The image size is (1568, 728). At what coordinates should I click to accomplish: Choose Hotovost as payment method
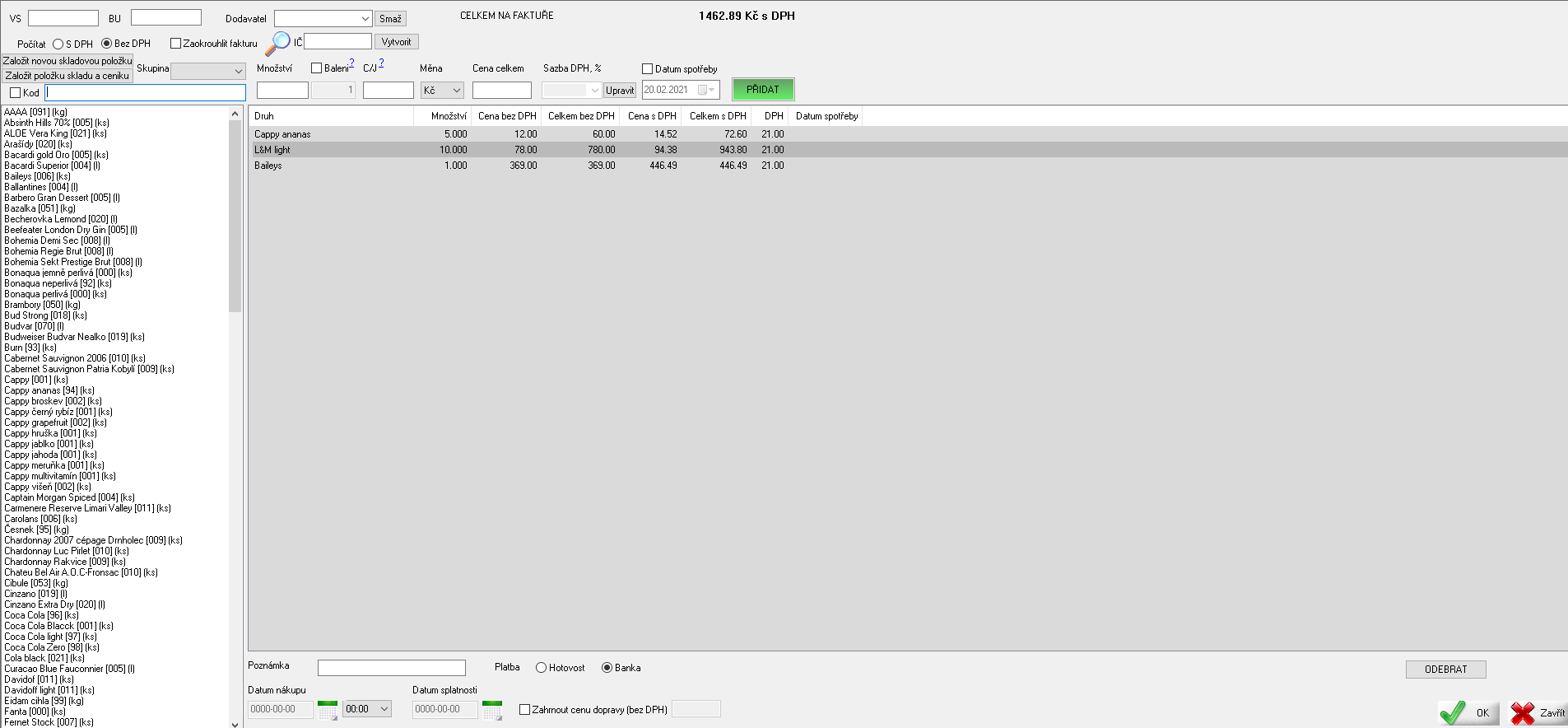point(542,668)
